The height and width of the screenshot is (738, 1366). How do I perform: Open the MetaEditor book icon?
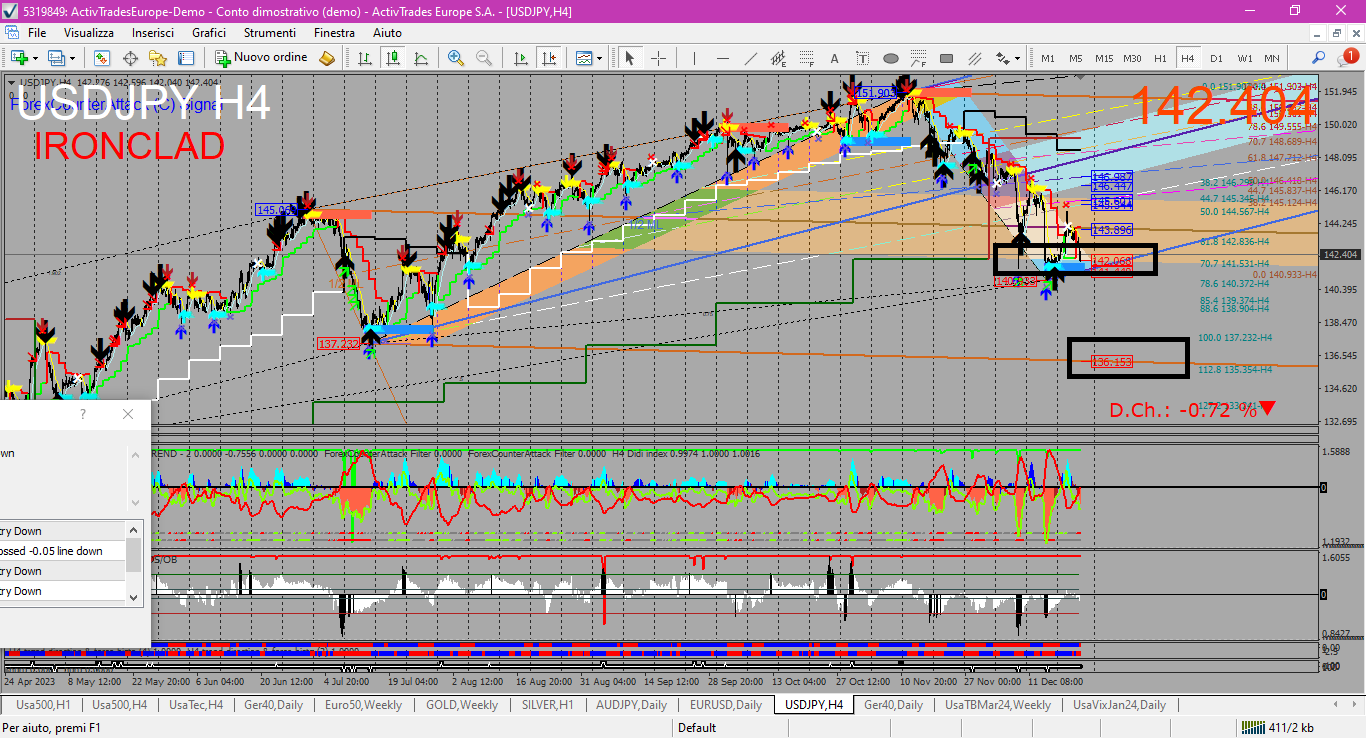click(x=326, y=58)
